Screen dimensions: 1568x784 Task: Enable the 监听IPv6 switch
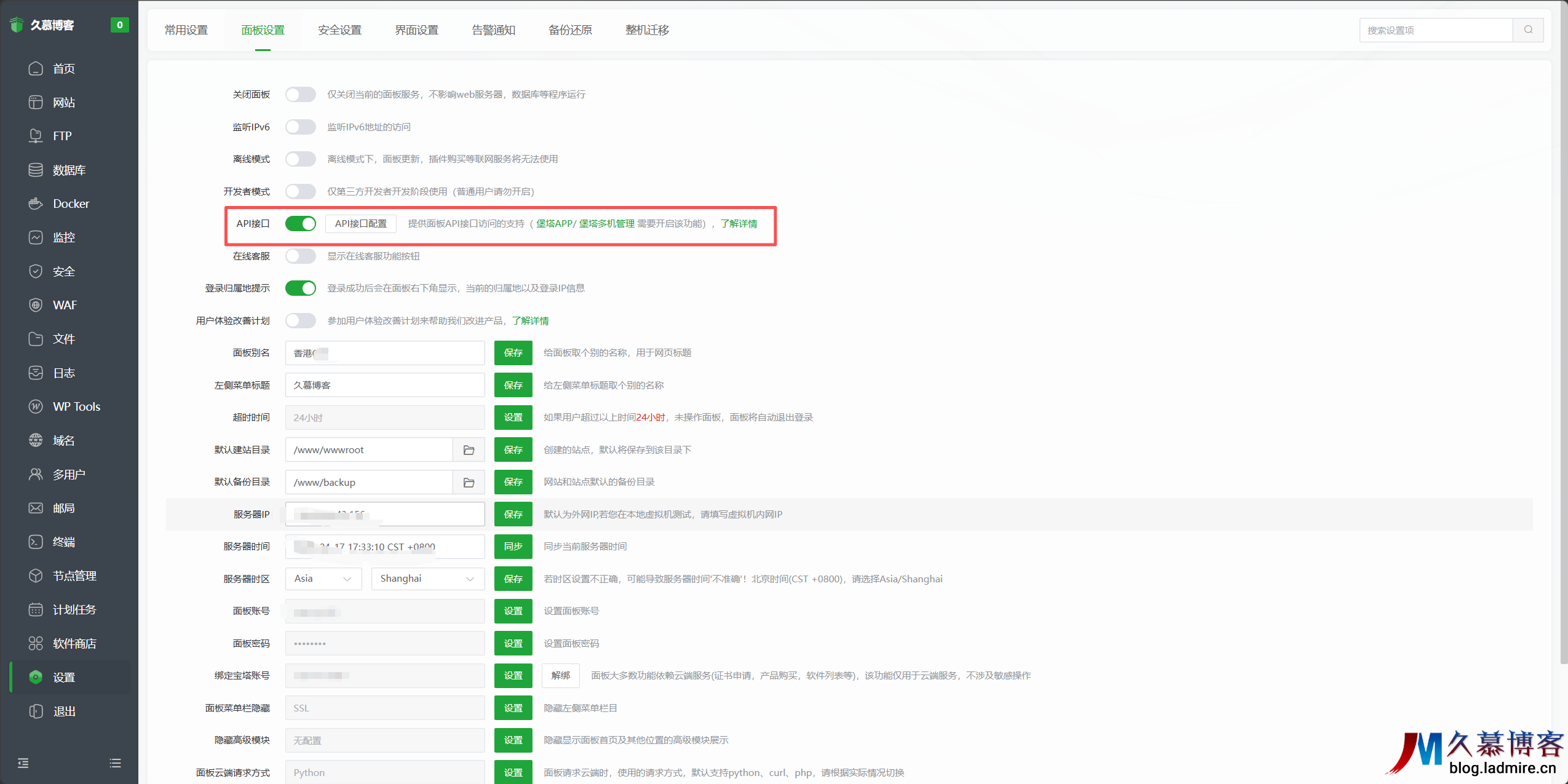click(301, 127)
